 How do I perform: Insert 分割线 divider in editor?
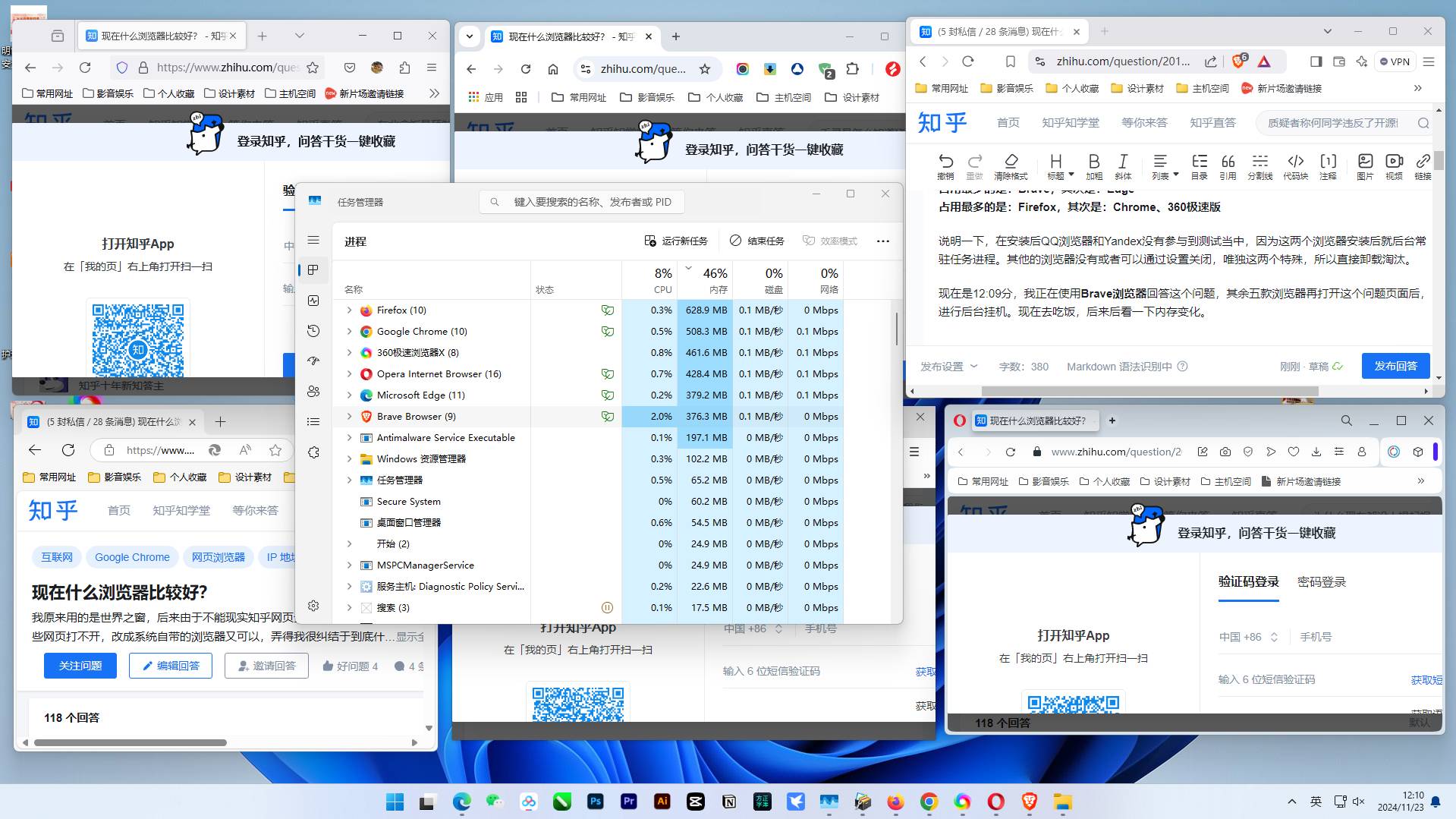tap(1260, 166)
